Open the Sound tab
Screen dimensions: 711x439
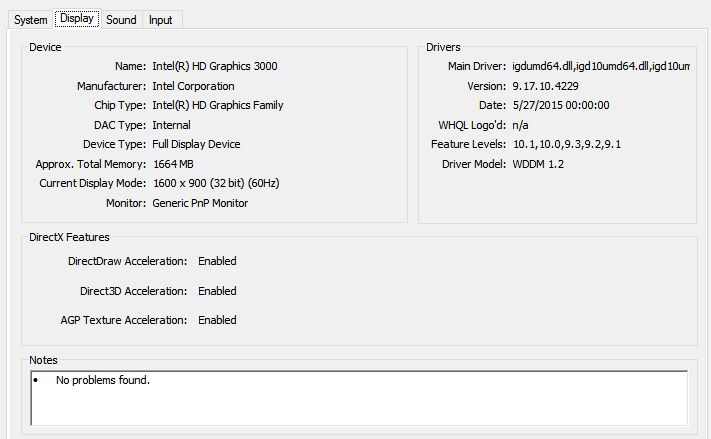coord(121,20)
